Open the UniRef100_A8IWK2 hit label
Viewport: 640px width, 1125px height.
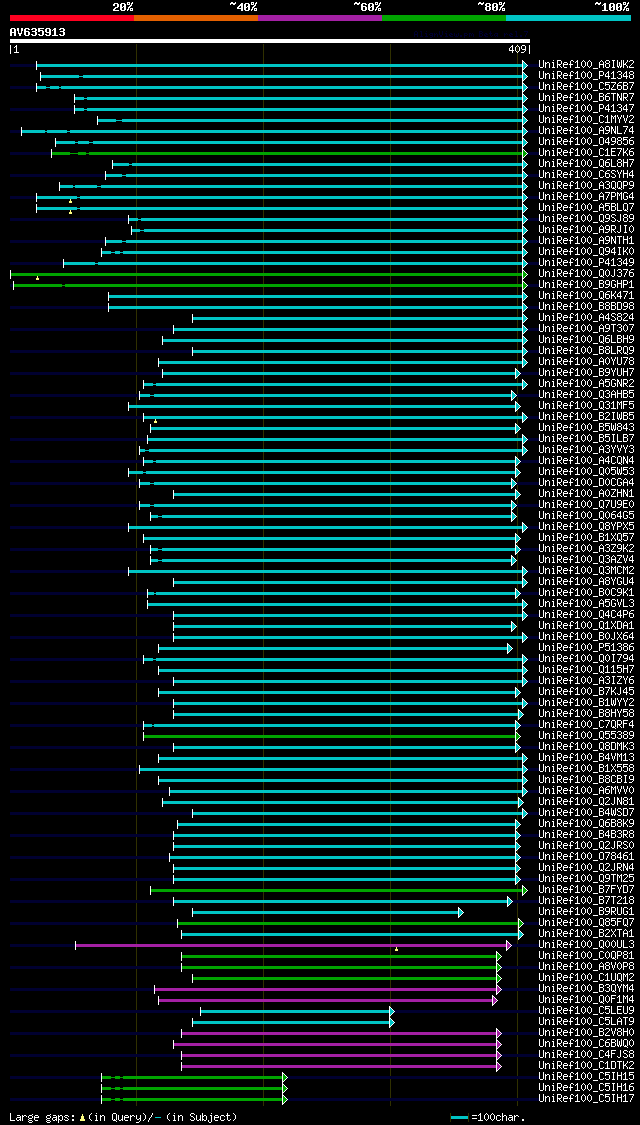click(586, 65)
